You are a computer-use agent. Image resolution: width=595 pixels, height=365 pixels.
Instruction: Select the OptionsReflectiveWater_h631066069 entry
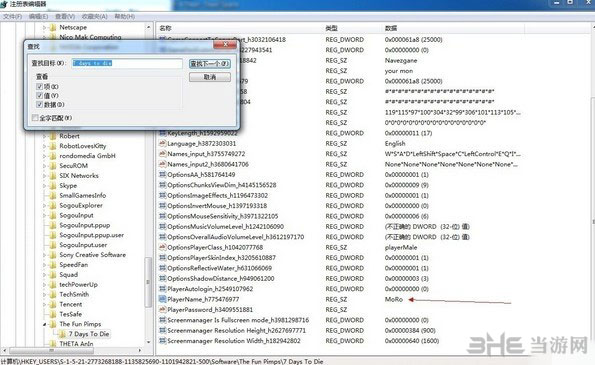[x=219, y=268]
